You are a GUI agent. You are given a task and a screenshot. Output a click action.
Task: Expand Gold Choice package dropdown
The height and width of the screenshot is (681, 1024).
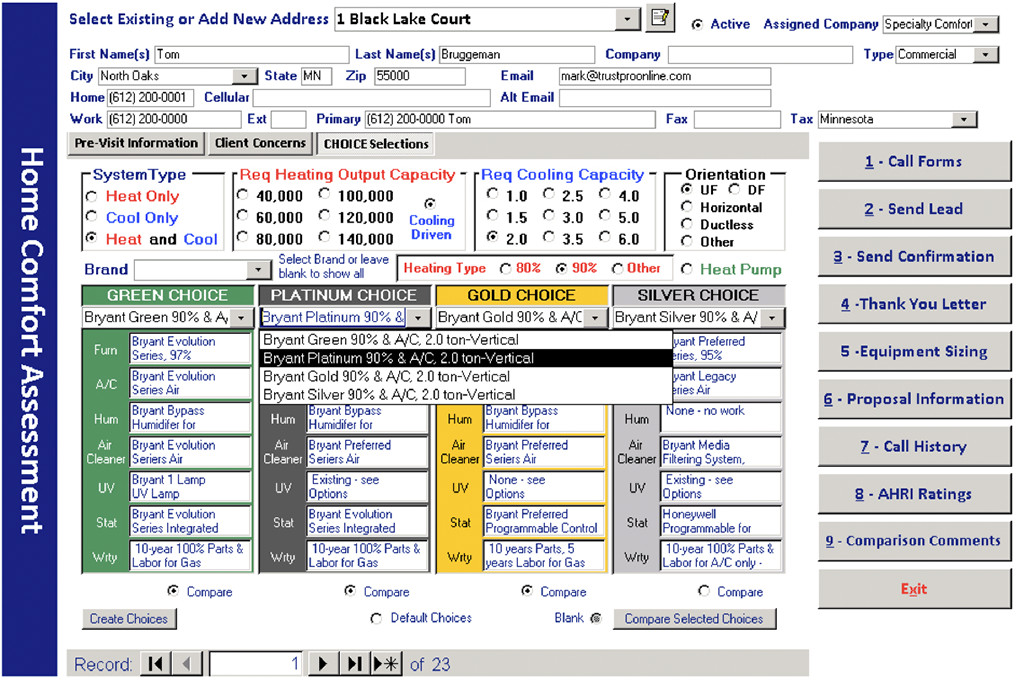click(x=595, y=318)
